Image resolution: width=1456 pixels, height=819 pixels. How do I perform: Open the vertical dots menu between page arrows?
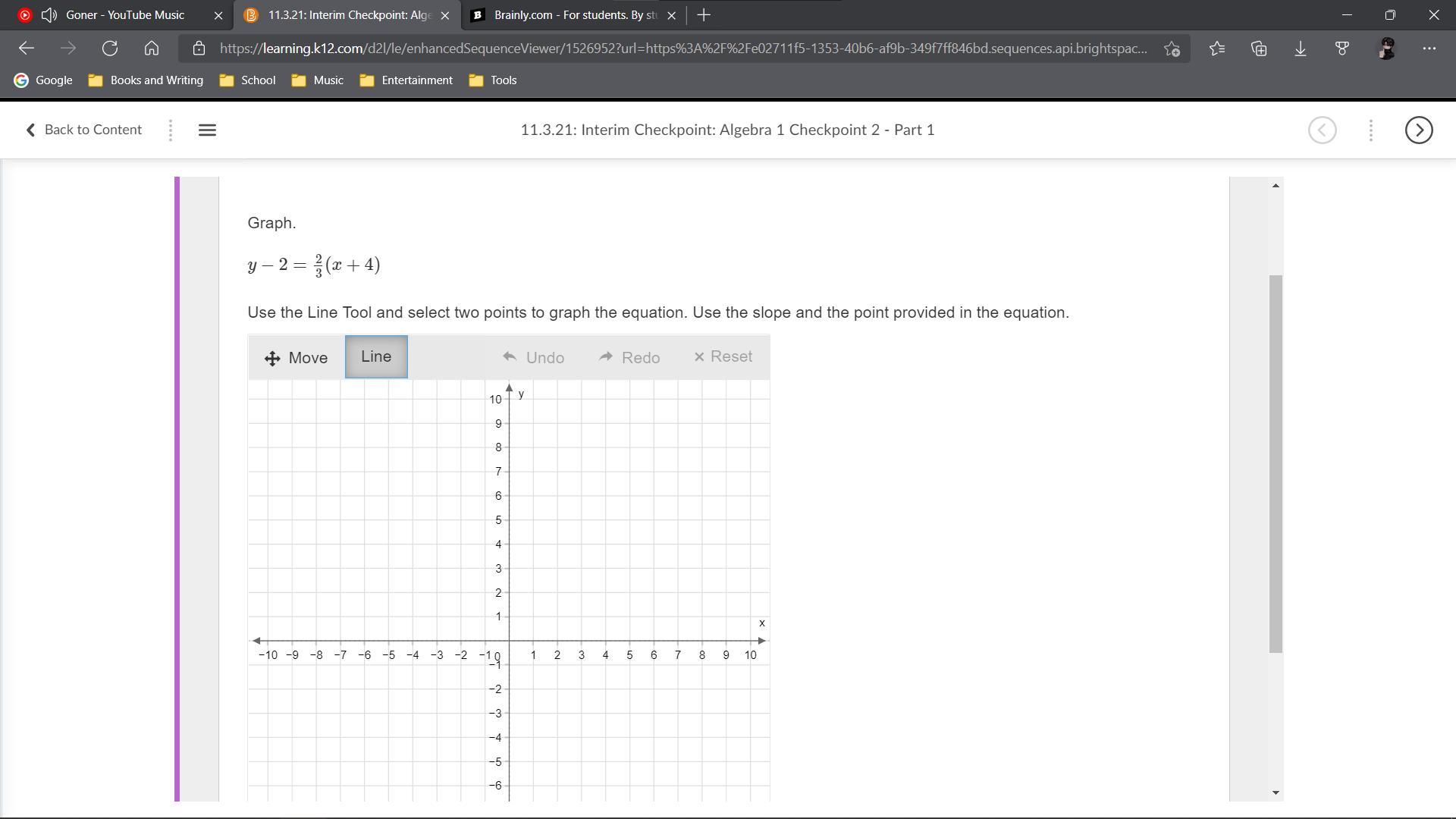[1370, 130]
